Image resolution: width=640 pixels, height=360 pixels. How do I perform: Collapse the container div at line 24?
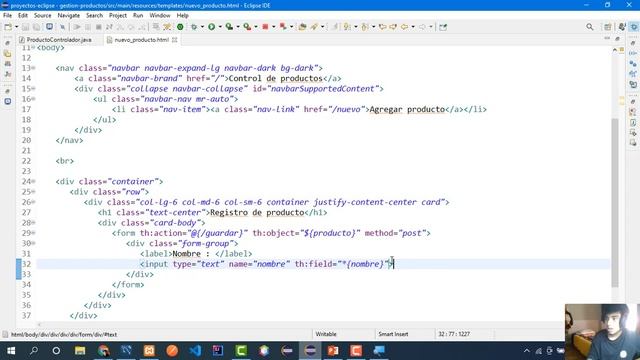[x=33, y=182]
